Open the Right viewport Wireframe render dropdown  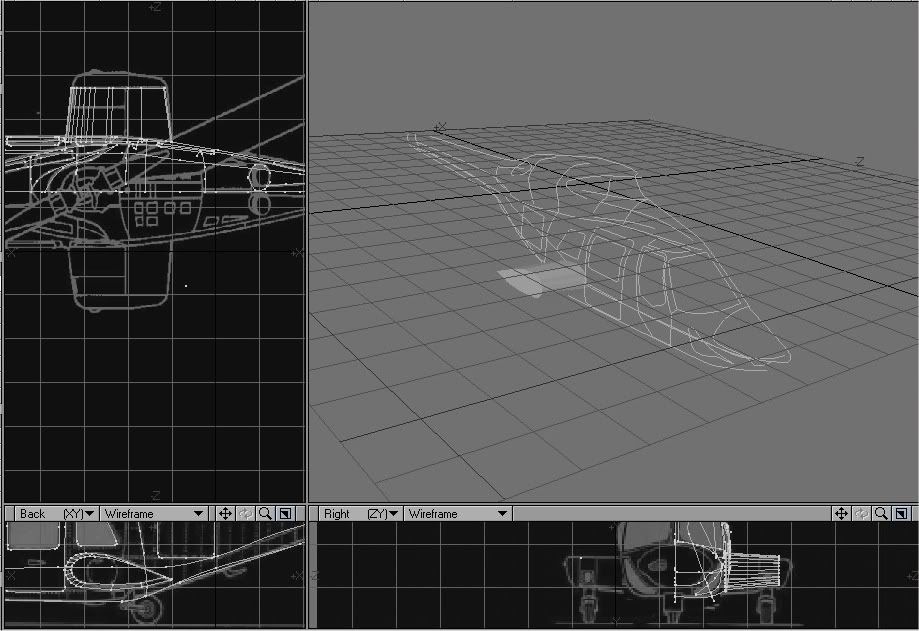[458, 513]
